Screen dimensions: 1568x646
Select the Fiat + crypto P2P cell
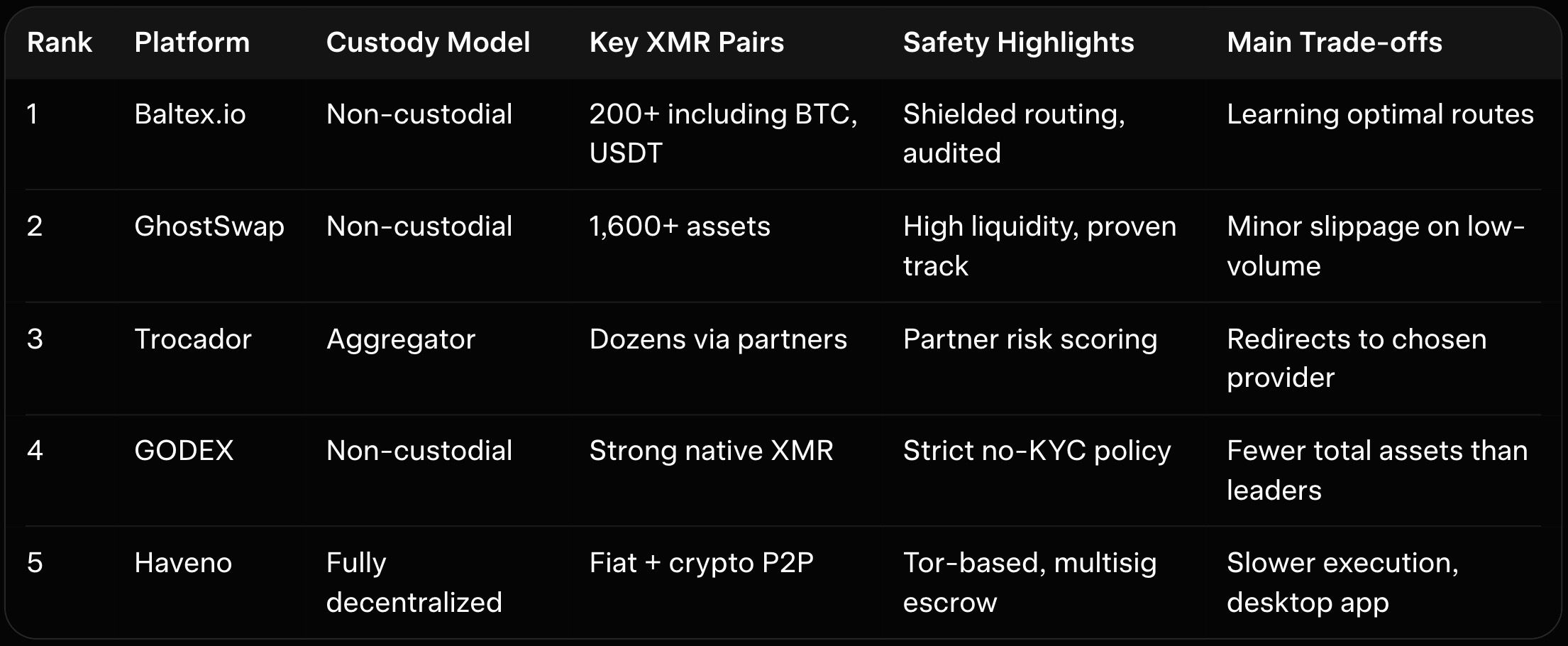coord(701,563)
